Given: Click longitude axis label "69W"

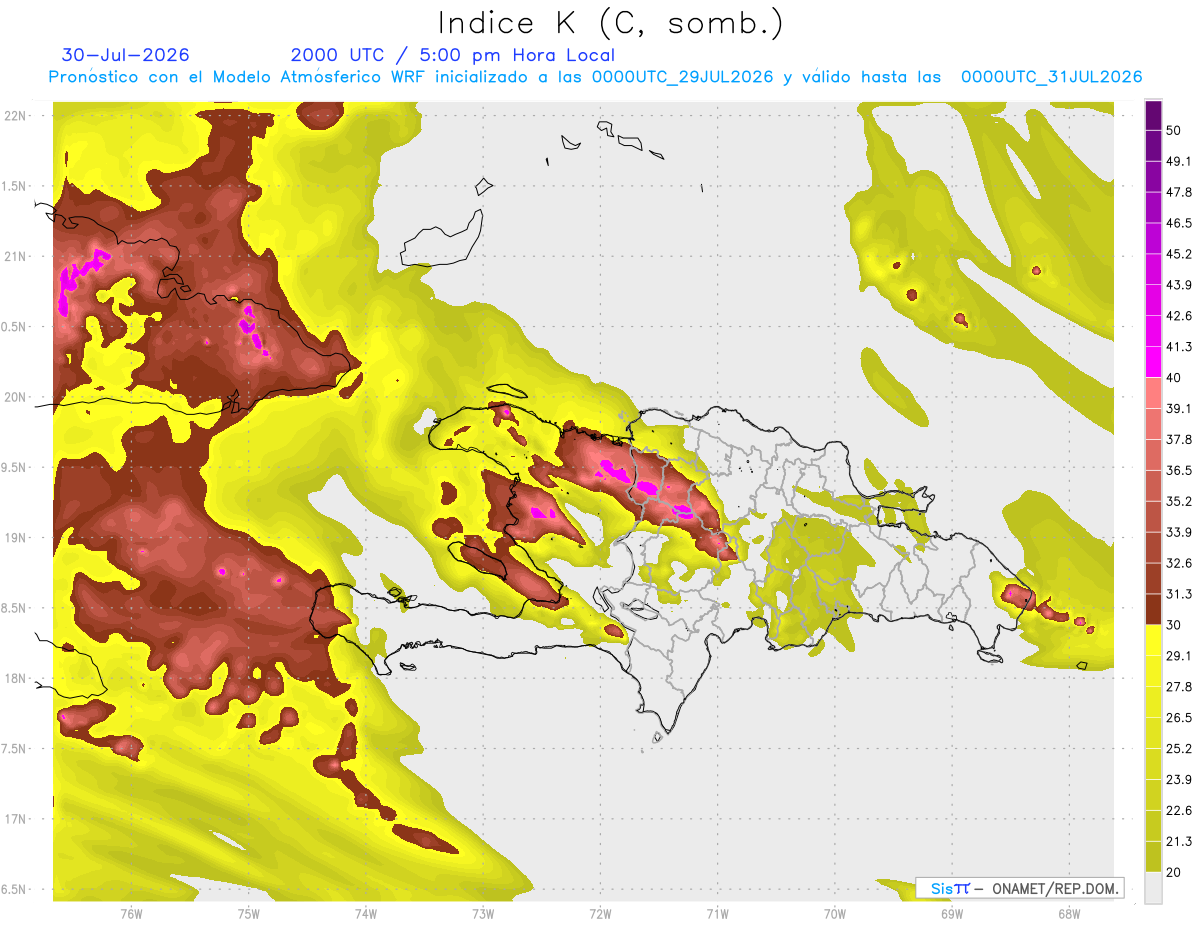Looking at the screenshot, I should click(x=951, y=914).
